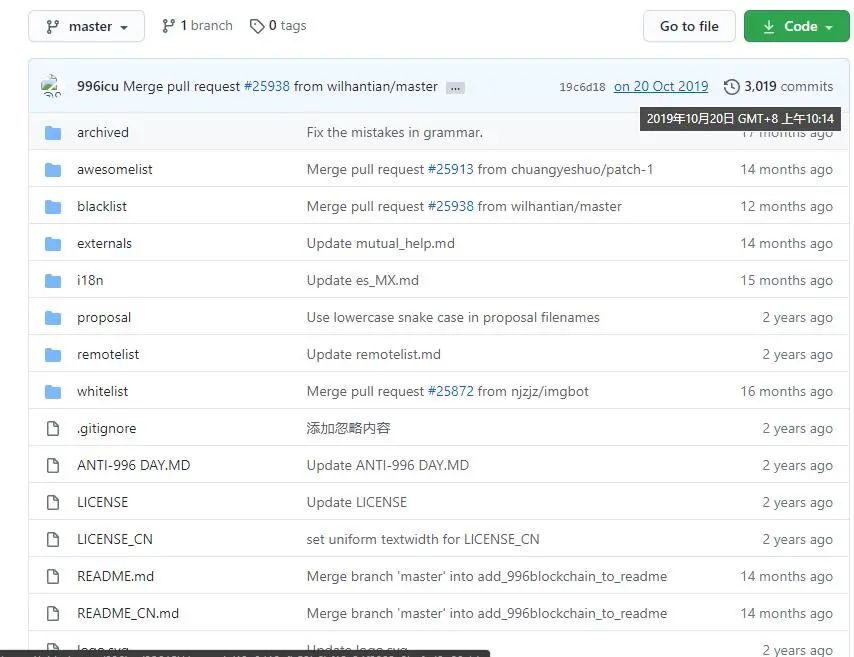The height and width of the screenshot is (657, 854).
Task: Click the commit hash 19c6d18
Action: (x=582, y=87)
